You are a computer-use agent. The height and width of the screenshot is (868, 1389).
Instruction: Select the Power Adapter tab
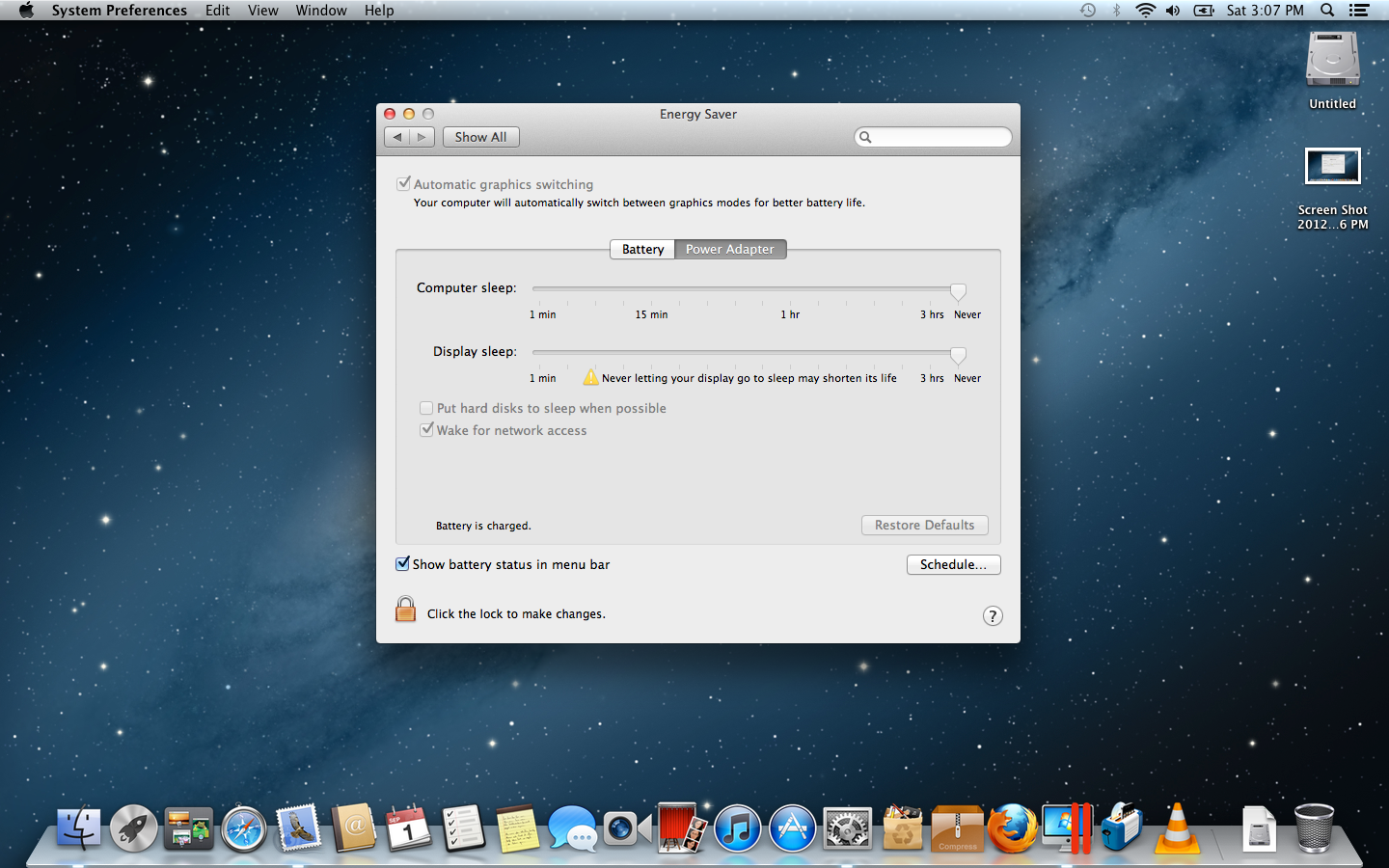[730, 249]
